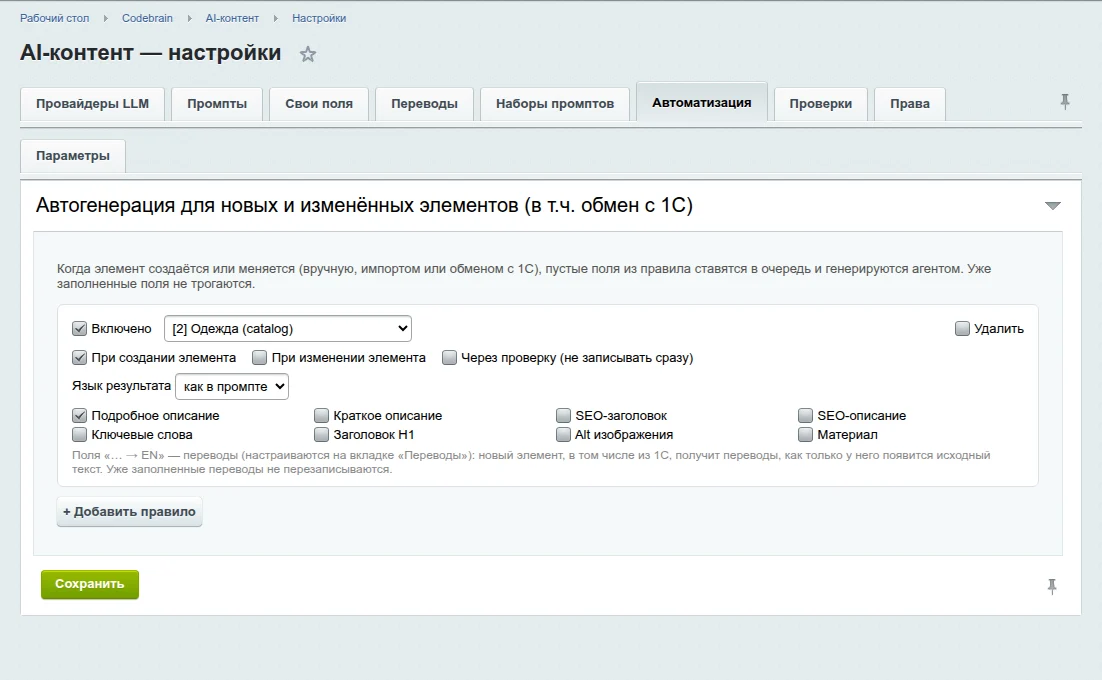Go to the Переводы tab
1102x680 pixels.
click(424, 104)
